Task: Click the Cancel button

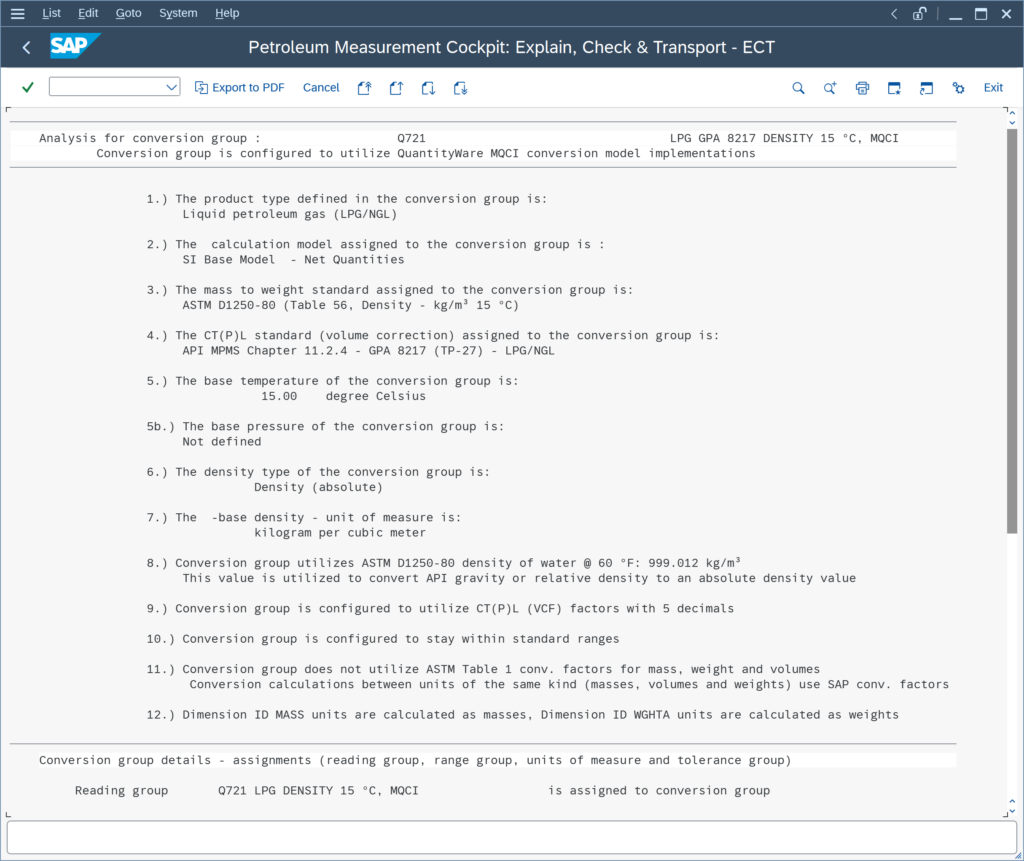Action: point(321,88)
